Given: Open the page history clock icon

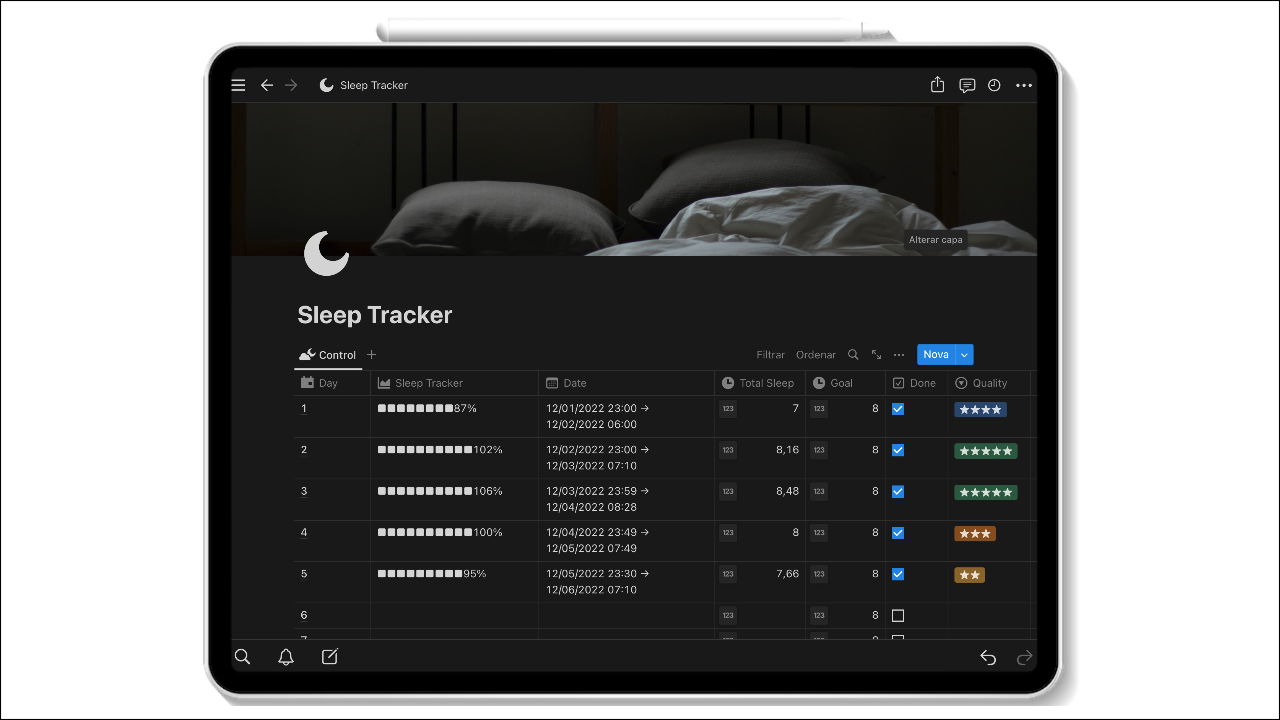Looking at the screenshot, I should pyautogui.click(x=993, y=85).
